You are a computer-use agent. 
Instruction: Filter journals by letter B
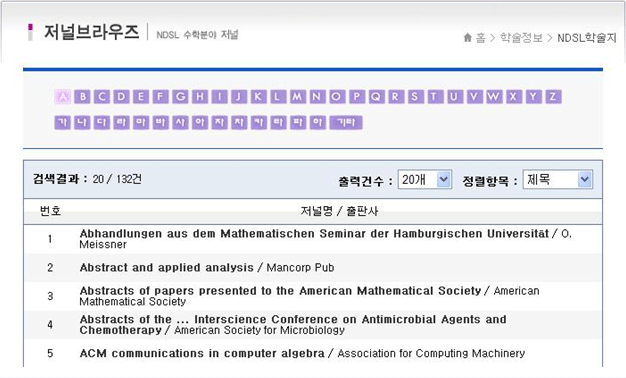82,97
